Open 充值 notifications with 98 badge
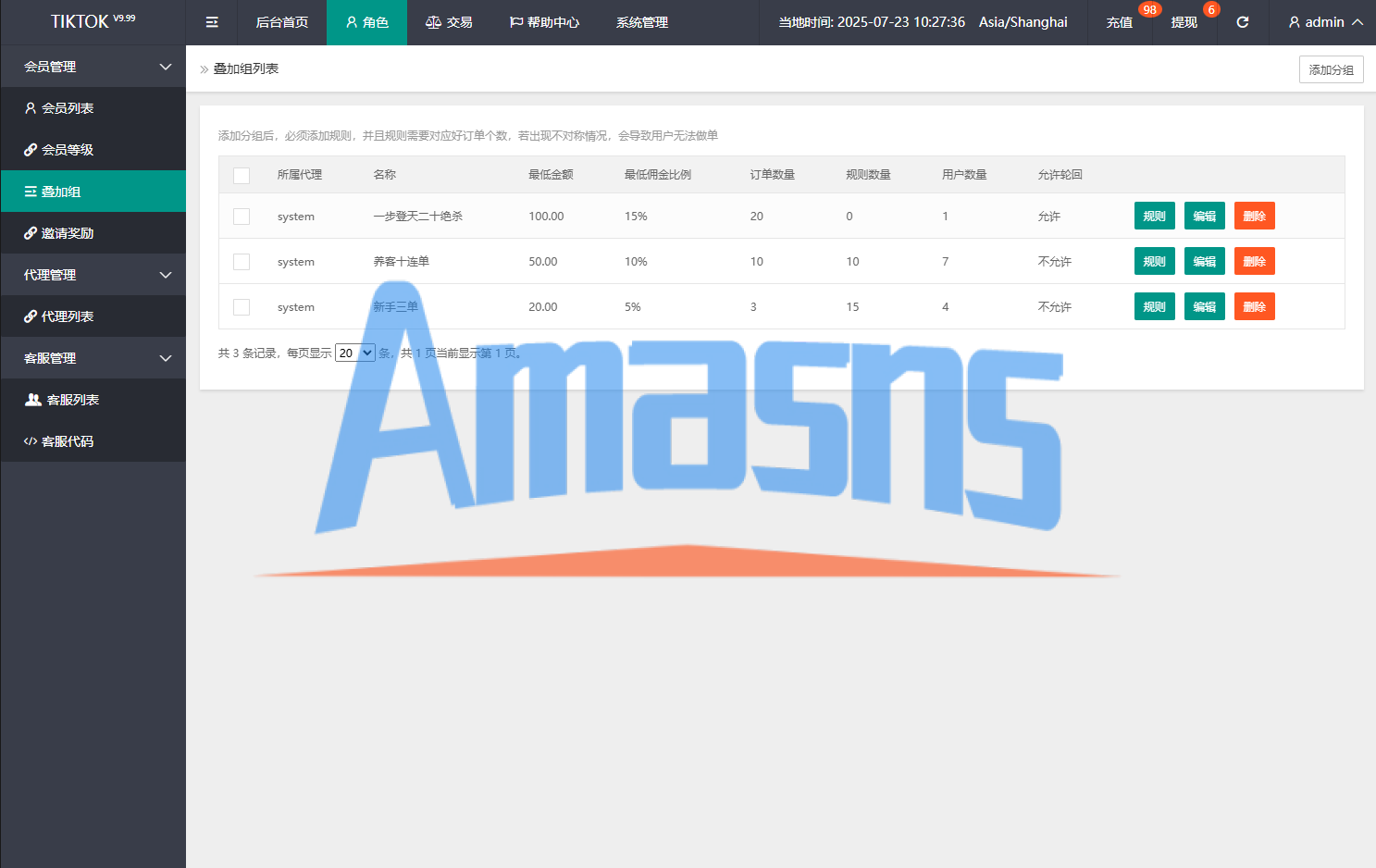1376x868 pixels. click(x=1120, y=22)
